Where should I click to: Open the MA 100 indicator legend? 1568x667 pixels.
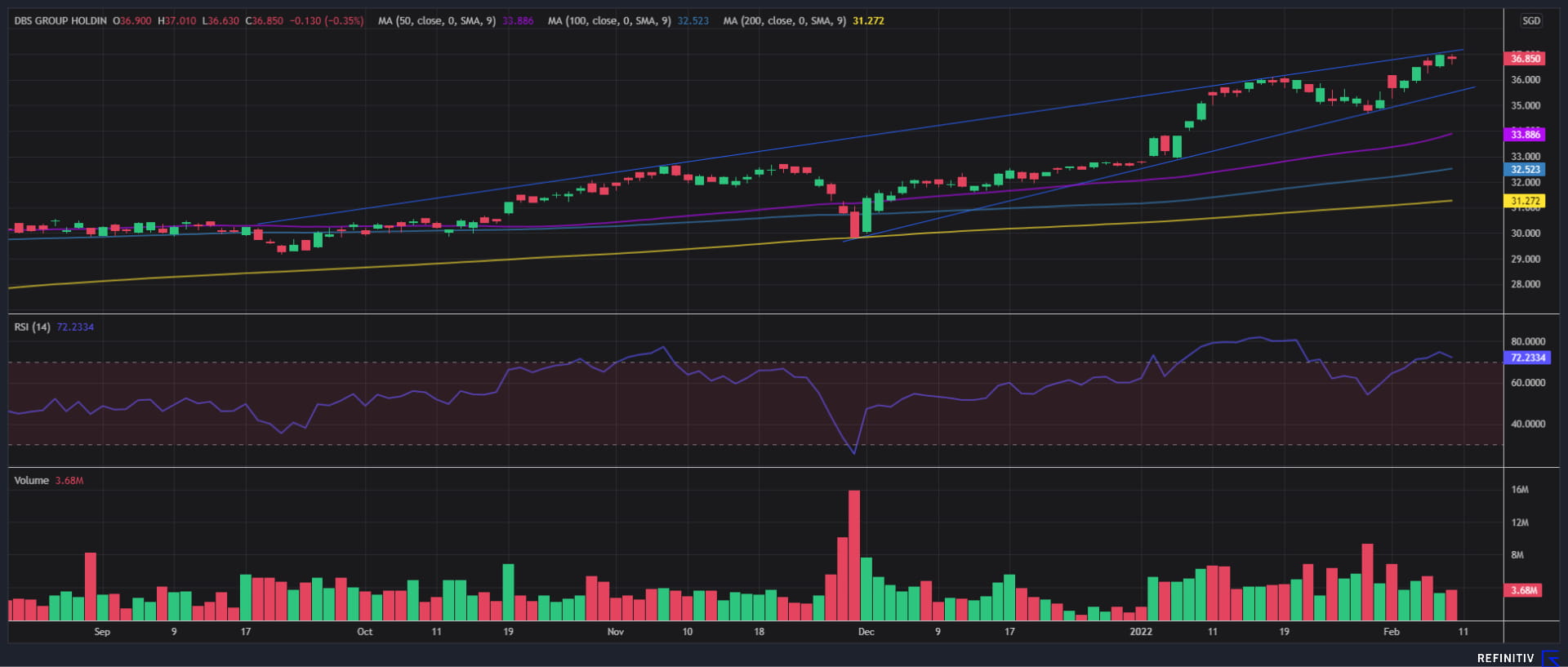click(x=608, y=21)
